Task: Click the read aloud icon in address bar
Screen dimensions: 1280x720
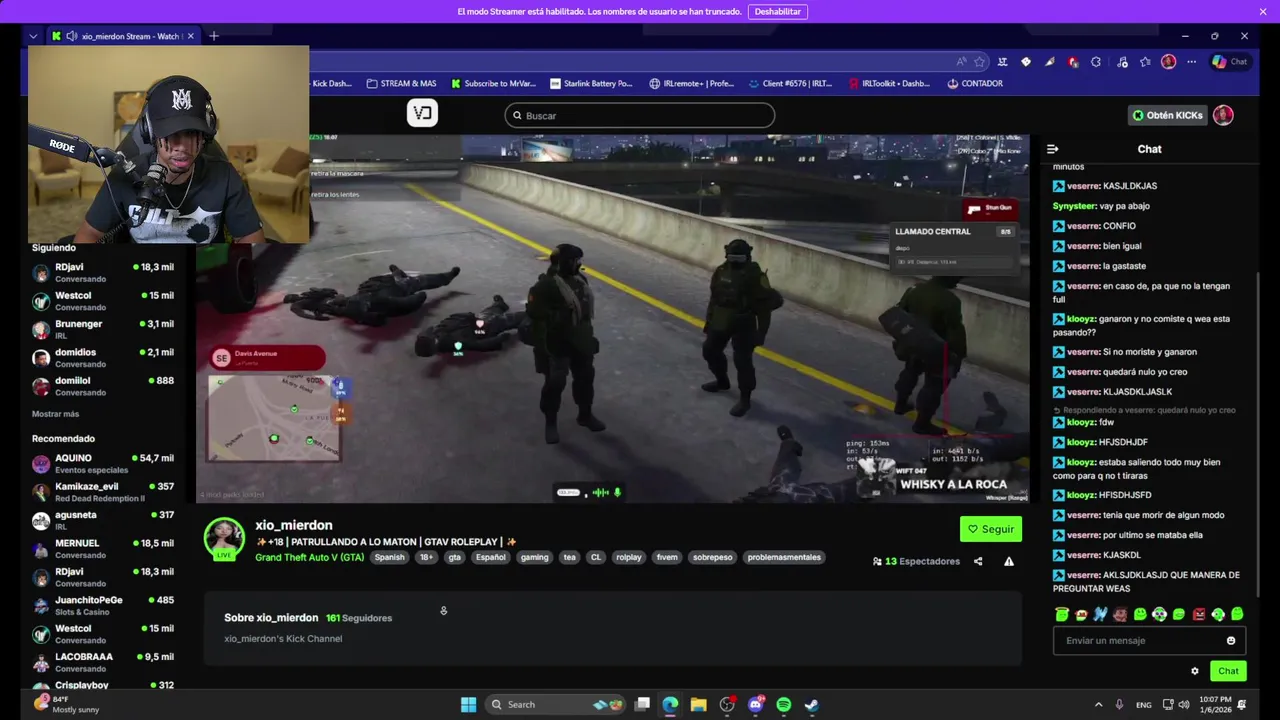Action: pyautogui.click(x=961, y=62)
